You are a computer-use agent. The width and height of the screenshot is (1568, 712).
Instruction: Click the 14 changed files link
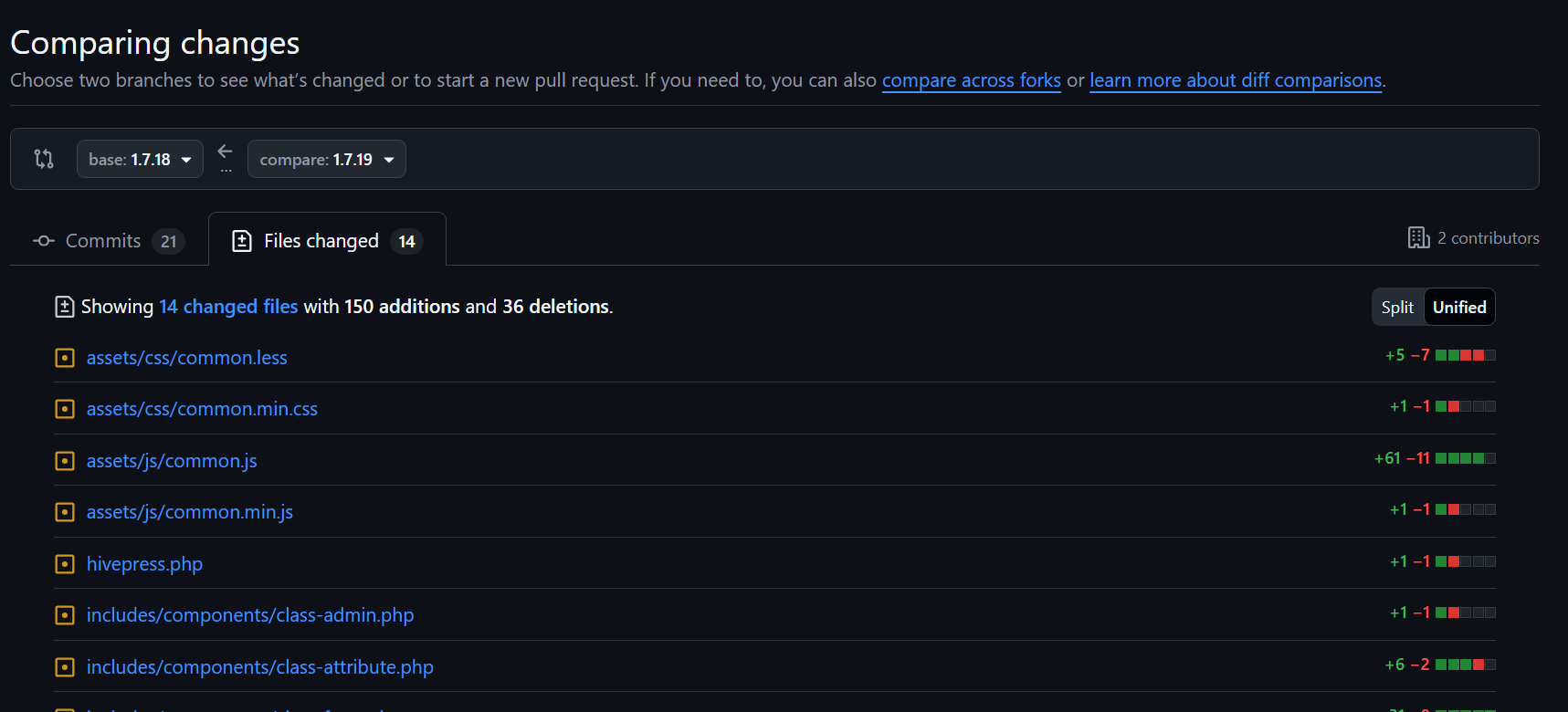[228, 307]
